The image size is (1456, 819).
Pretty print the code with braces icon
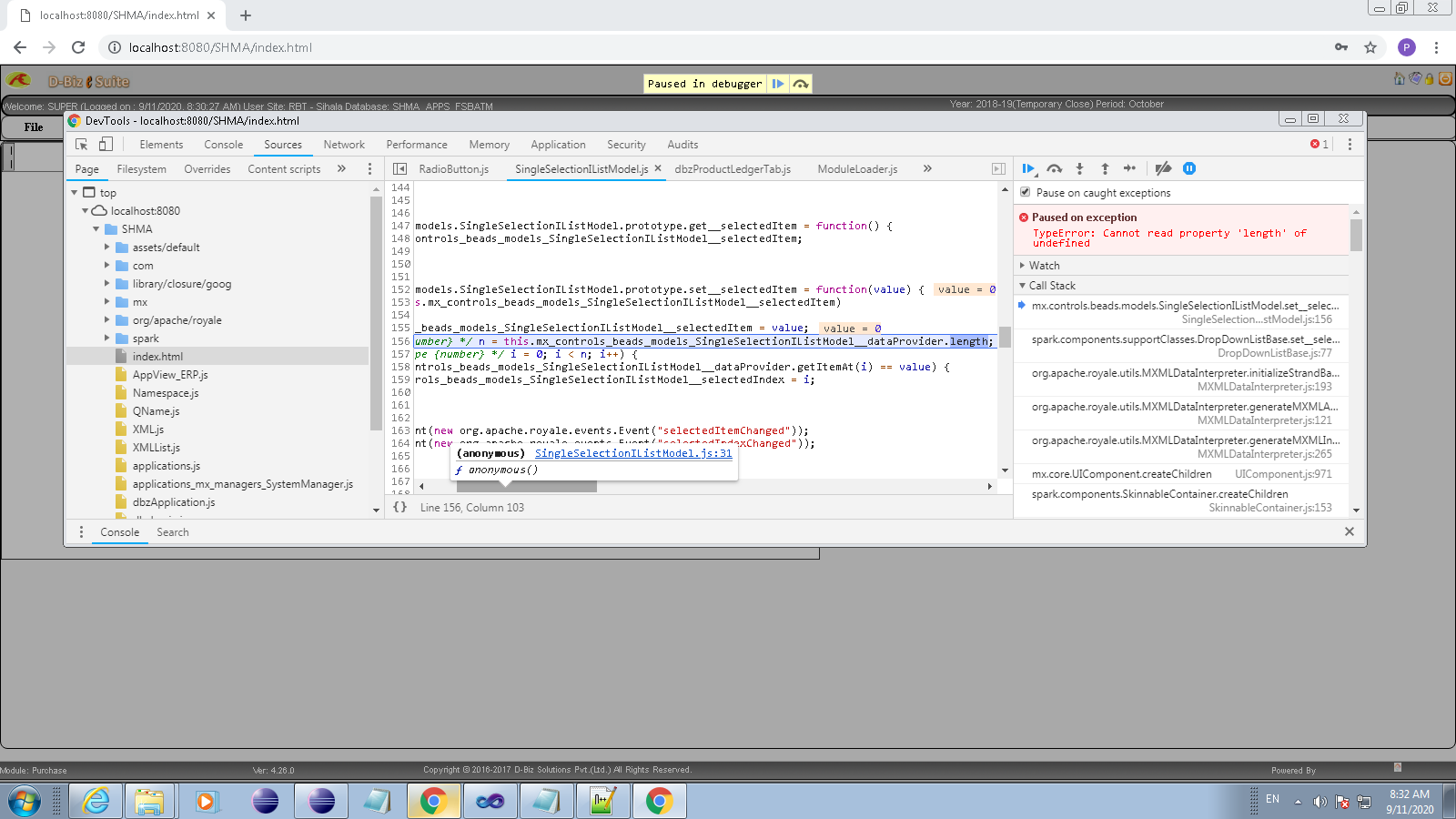point(399,507)
